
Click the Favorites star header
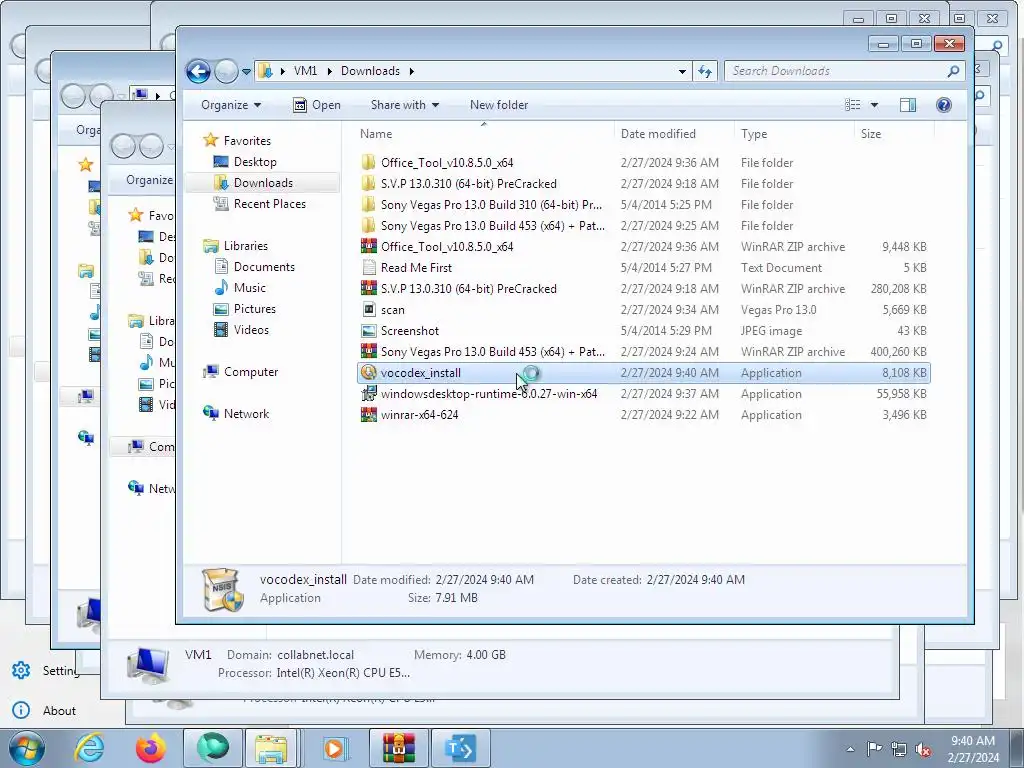point(237,140)
